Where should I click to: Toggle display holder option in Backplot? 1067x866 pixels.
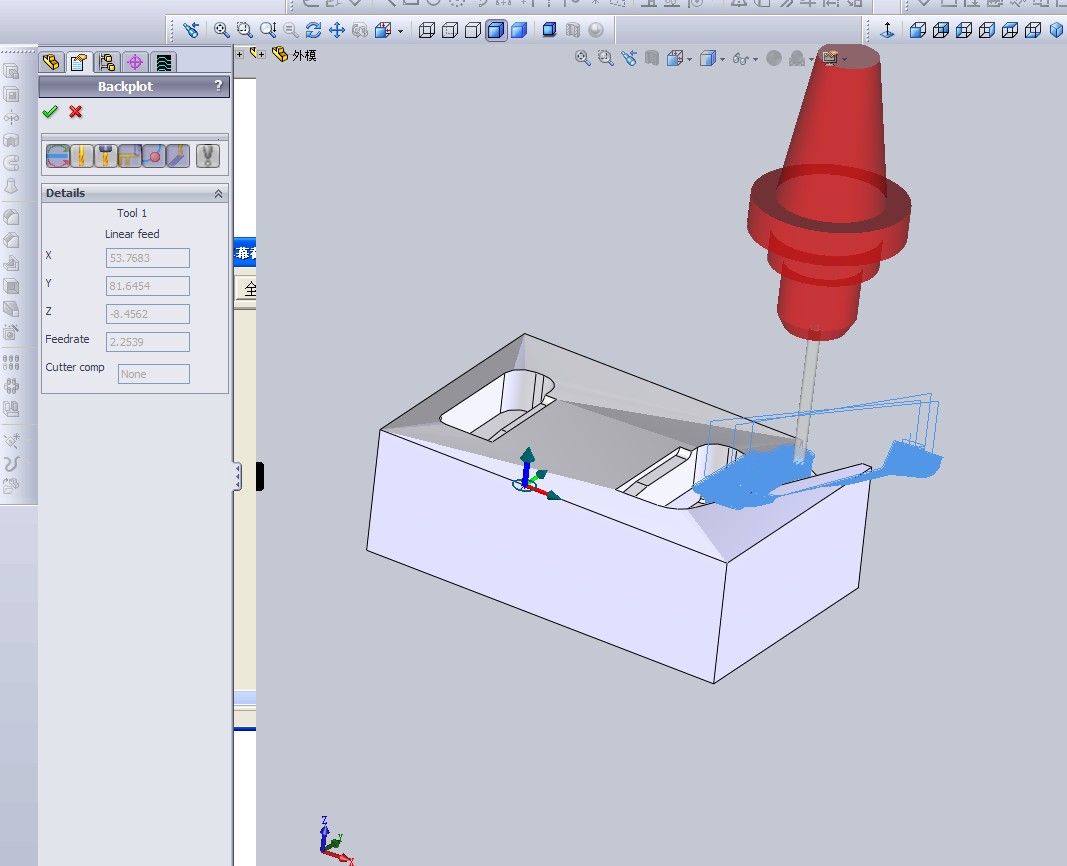[105, 156]
